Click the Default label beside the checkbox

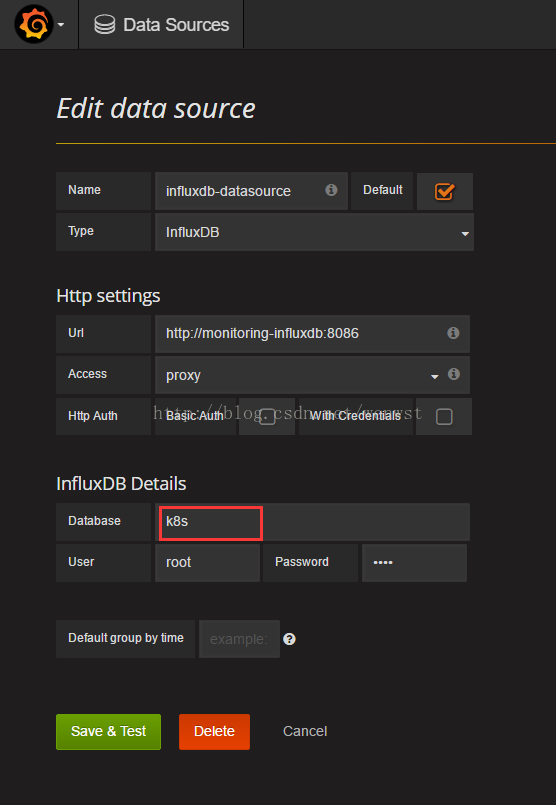point(382,190)
